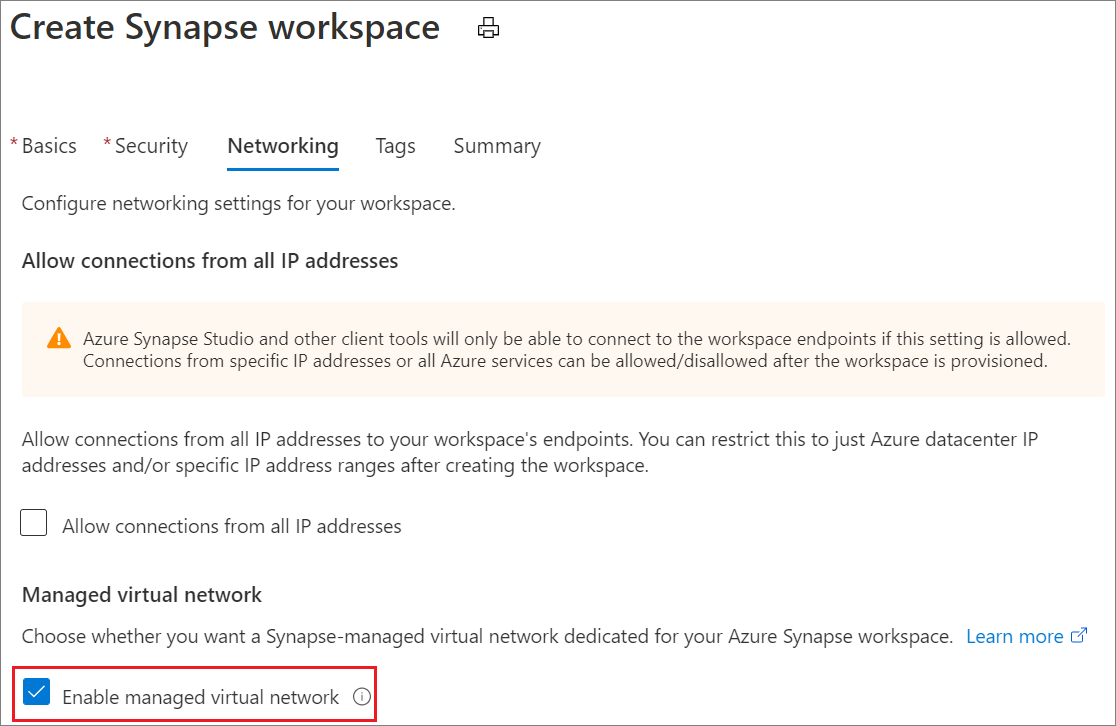Enable Allow connections from all IP addresses
The height and width of the screenshot is (726, 1116).
point(33,522)
